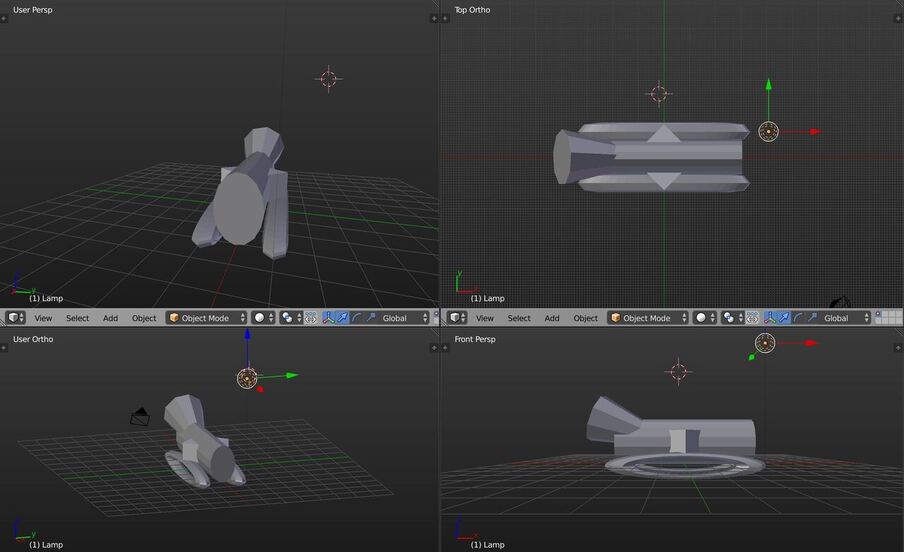Click editor type cube icon in left header

tap(13, 318)
